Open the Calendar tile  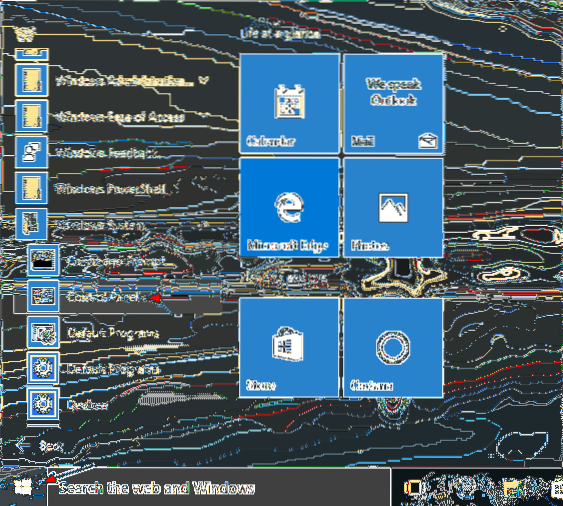tap(289, 104)
